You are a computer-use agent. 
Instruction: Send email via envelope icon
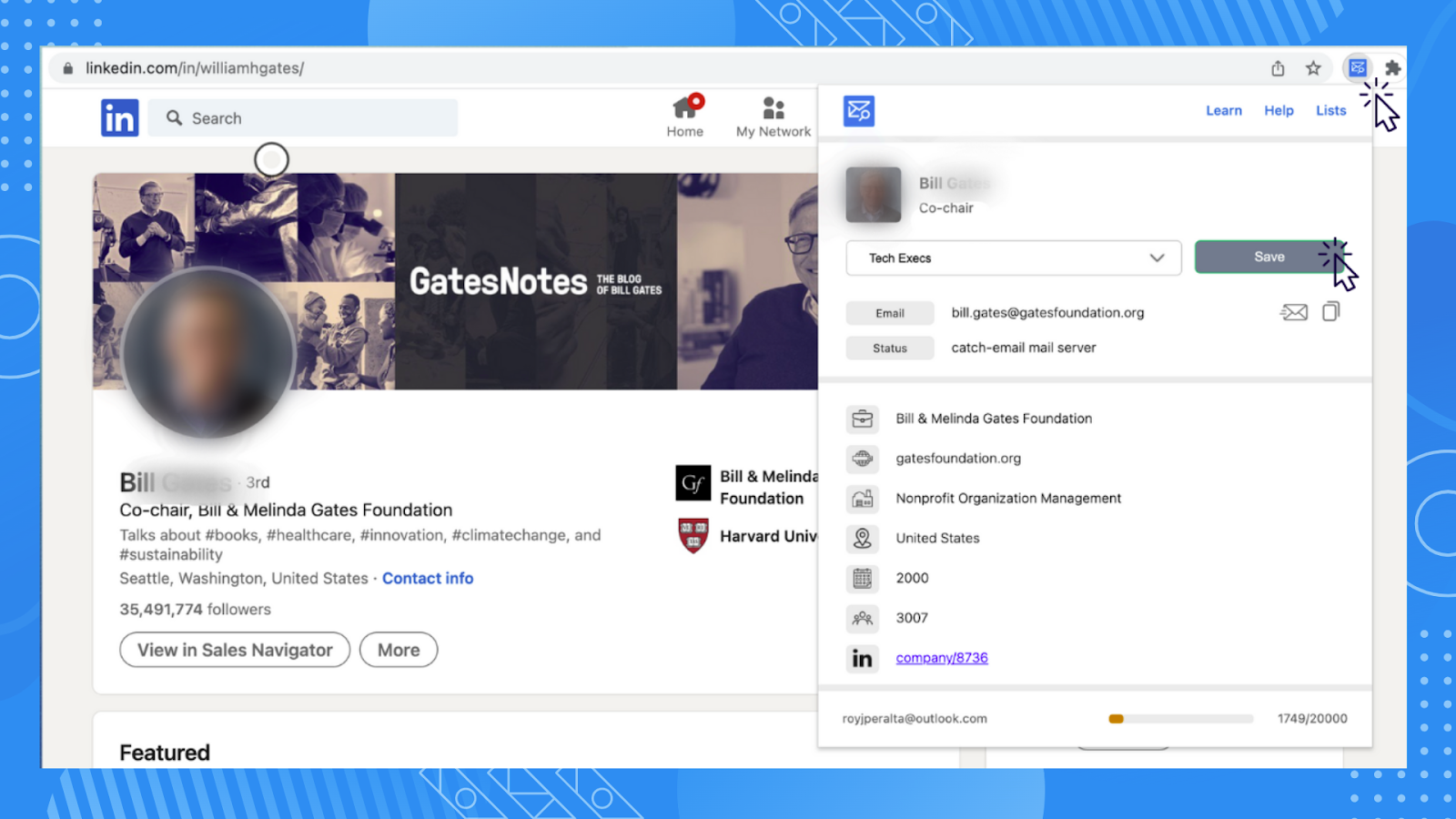pos(1294,312)
